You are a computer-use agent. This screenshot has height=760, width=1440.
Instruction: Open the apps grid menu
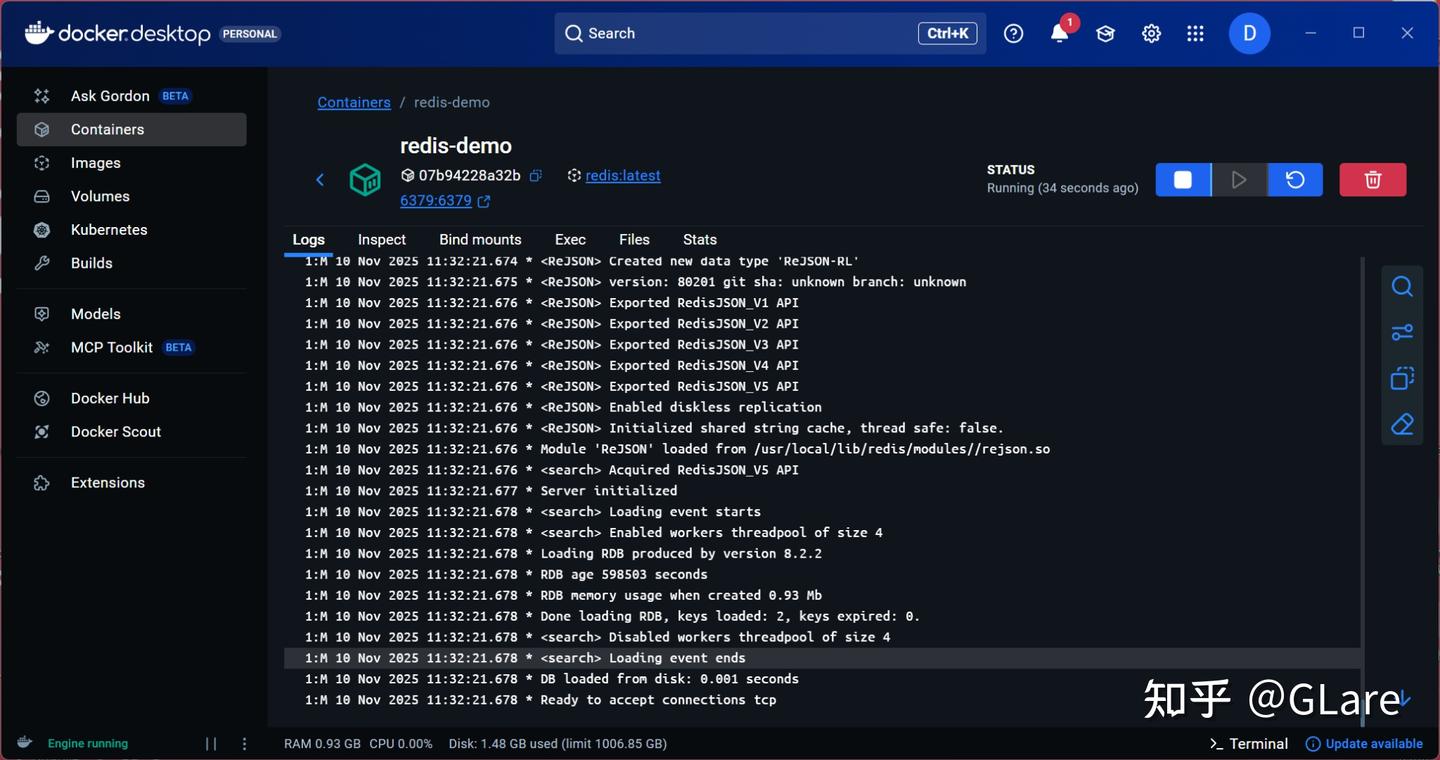point(1195,33)
